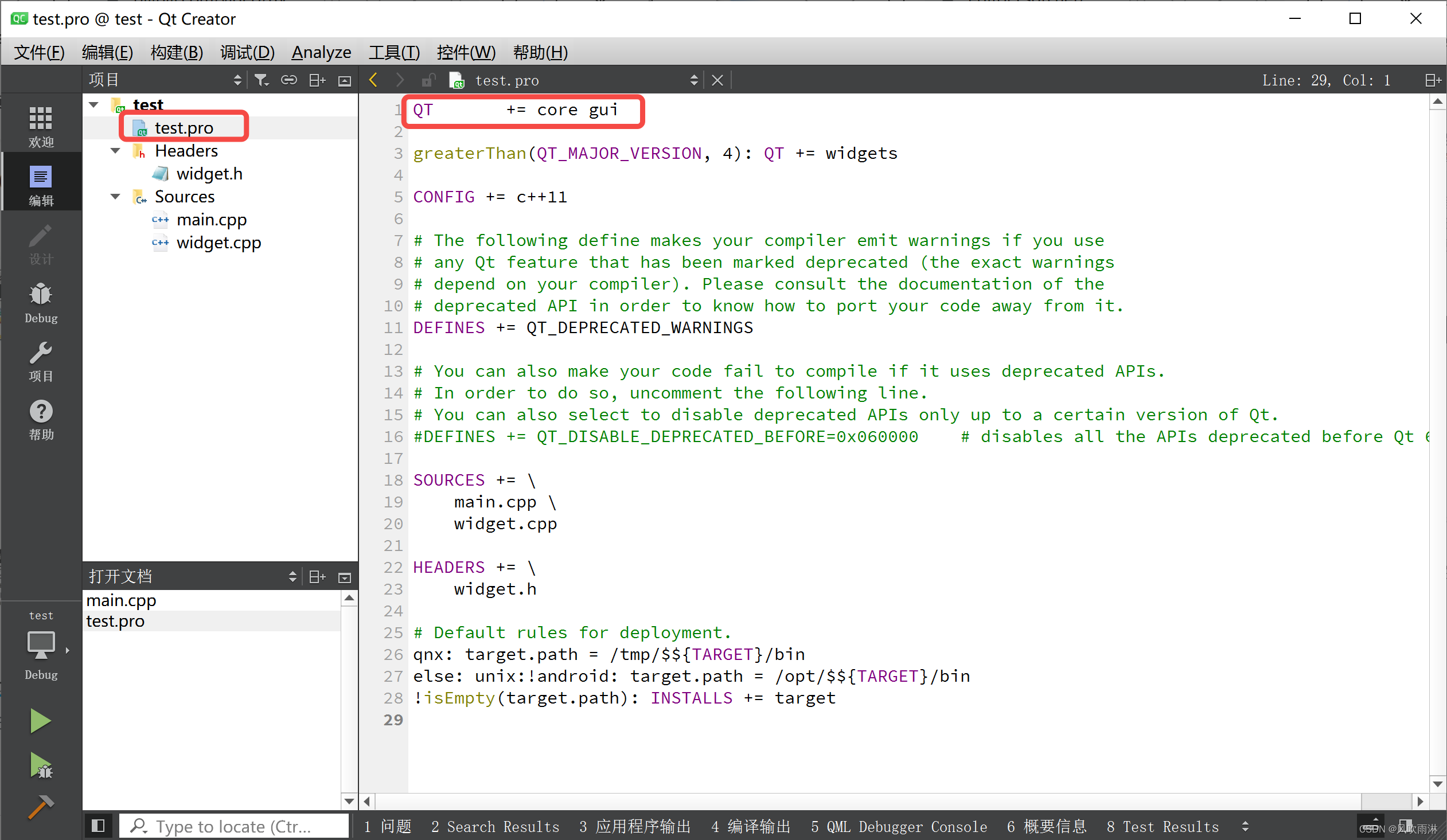Viewport: 1447px width, 840px height.
Task: Open the 编辑(E) menu
Action: 107,52
